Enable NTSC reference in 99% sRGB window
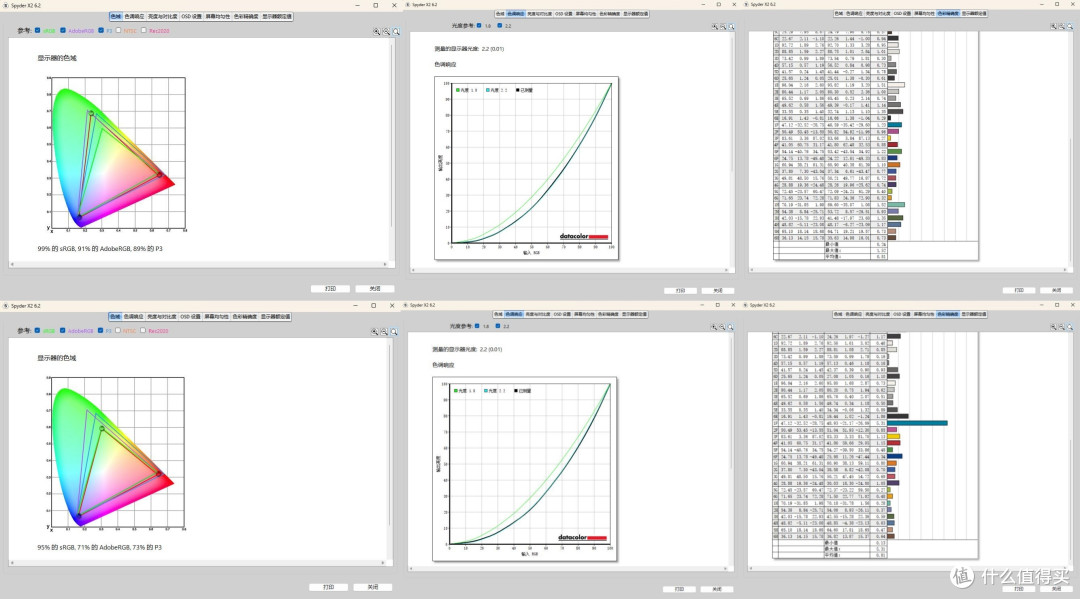Screen dimensions: 1080x599 (118, 30)
